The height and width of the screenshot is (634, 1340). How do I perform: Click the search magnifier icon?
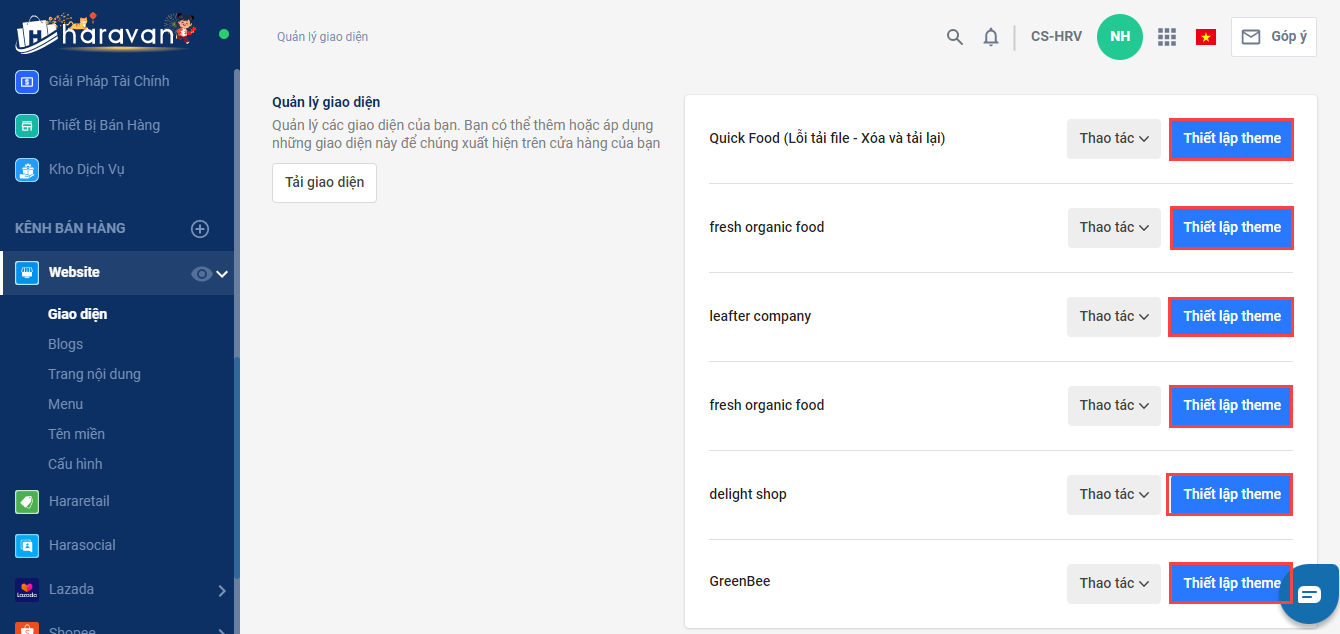tap(955, 37)
